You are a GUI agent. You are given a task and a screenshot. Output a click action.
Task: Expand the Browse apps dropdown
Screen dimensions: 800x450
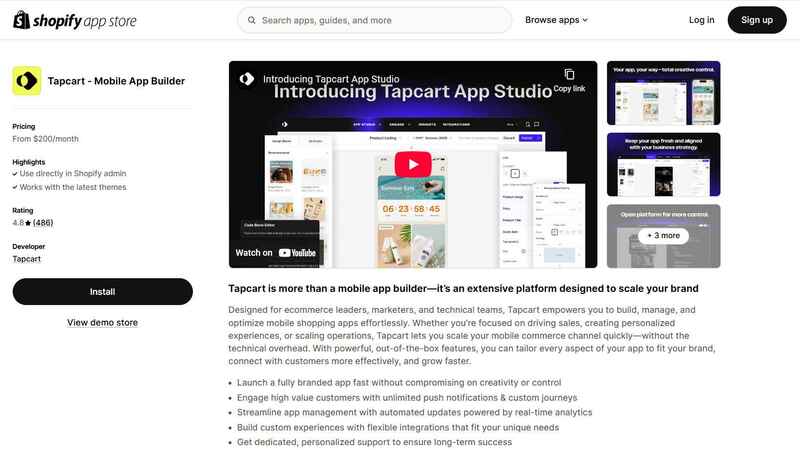point(556,20)
